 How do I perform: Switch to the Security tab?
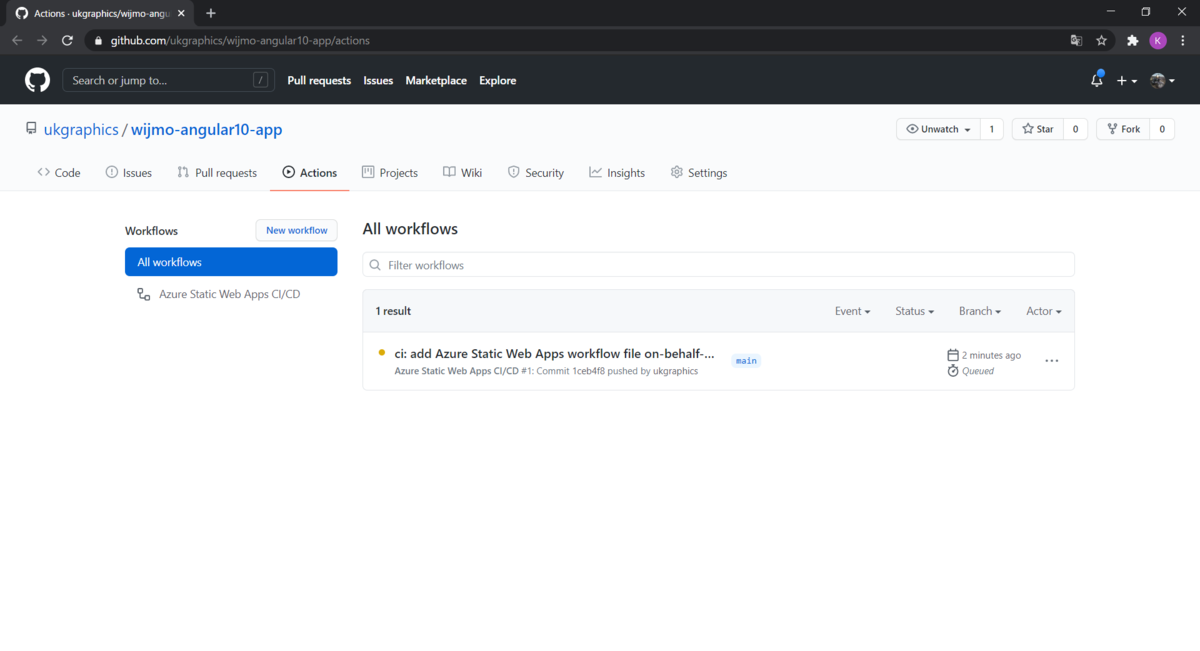536,173
